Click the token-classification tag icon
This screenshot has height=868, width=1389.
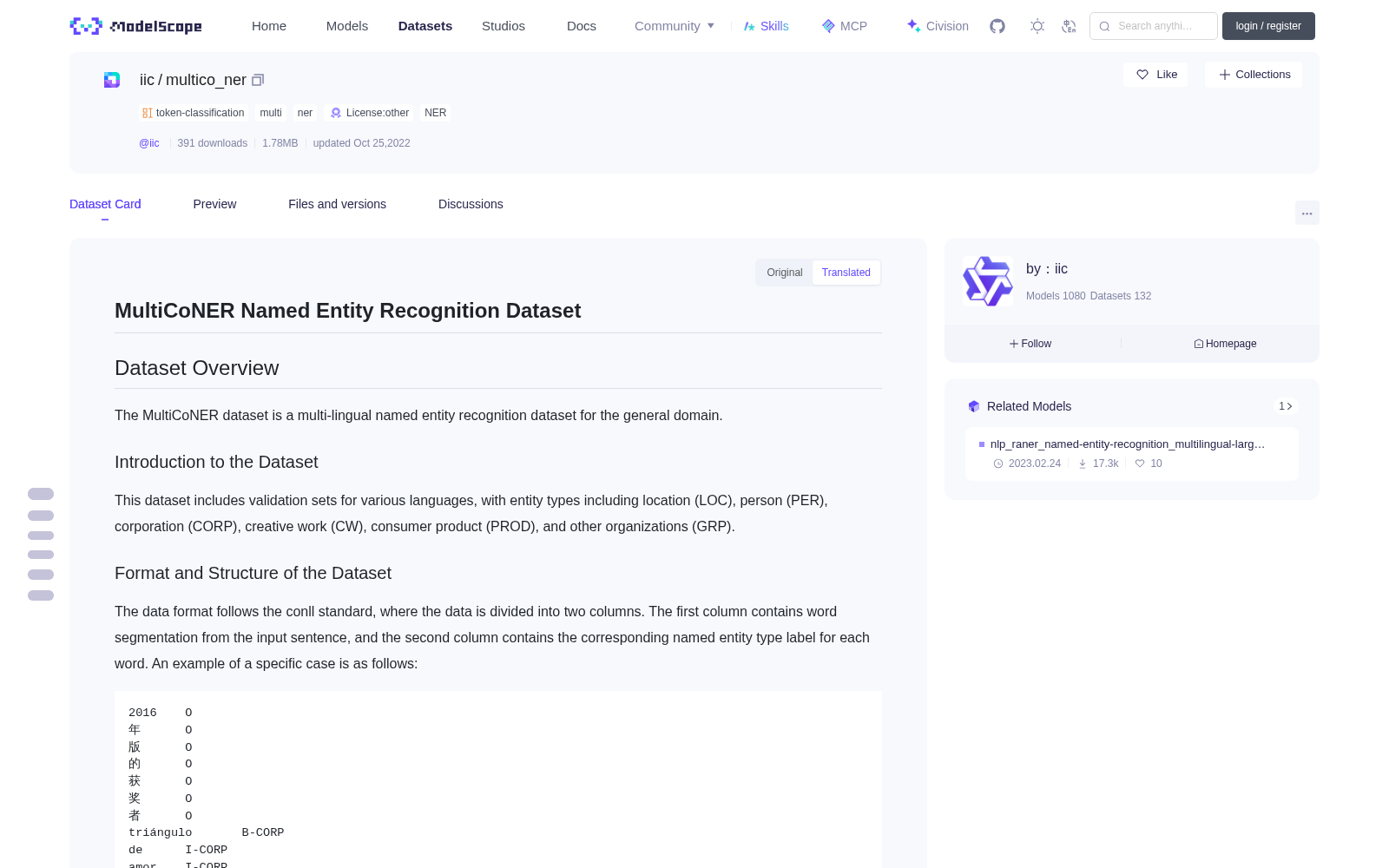[x=148, y=113]
